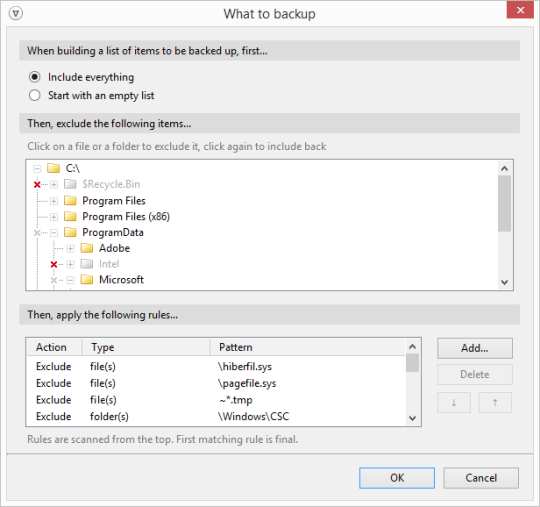Toggle gray X mark beside Microsoft
The height and width of the screenshot is (507, 540).
[54, 280]
